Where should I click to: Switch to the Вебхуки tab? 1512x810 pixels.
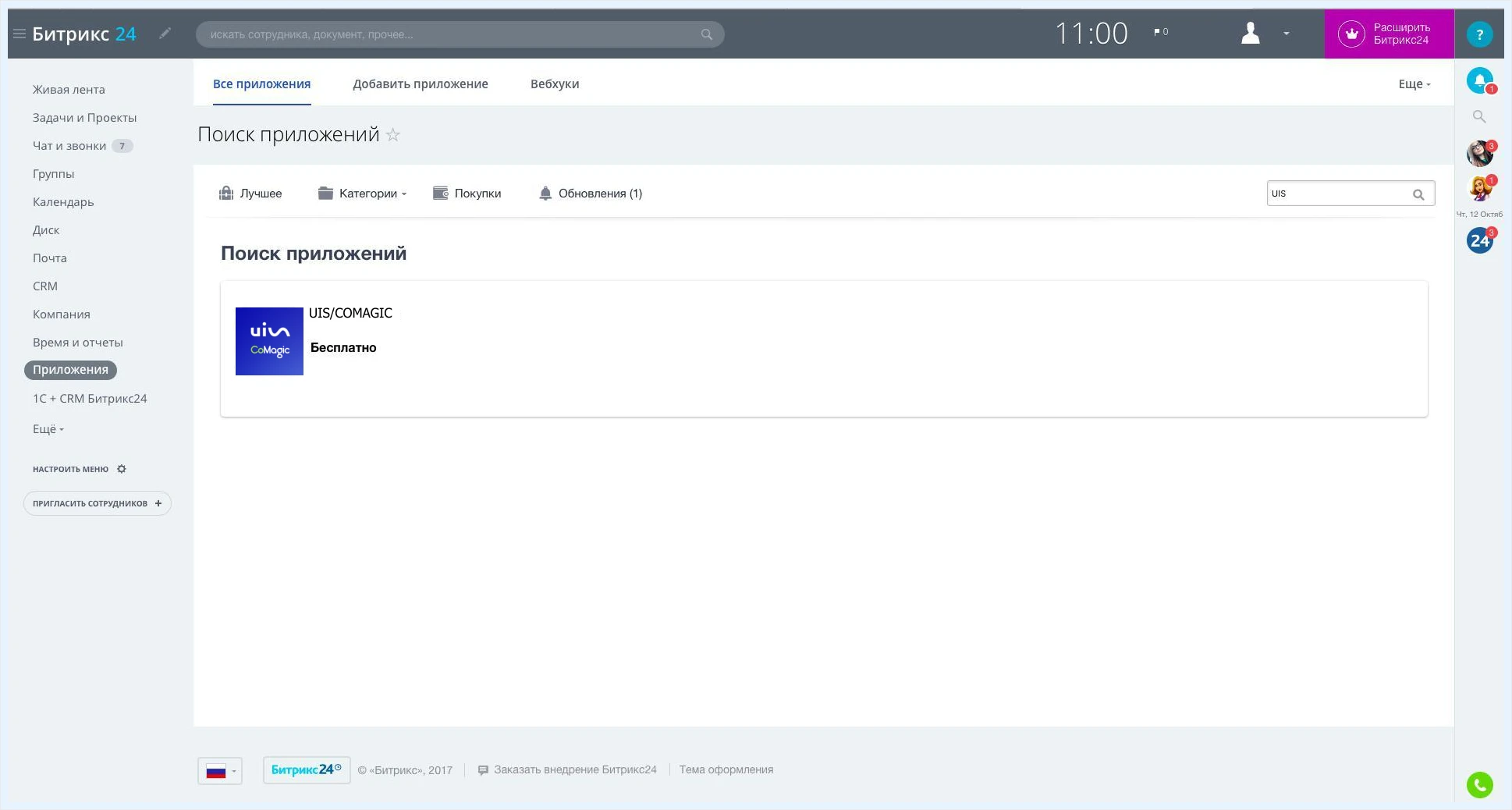tap(555, 83)
